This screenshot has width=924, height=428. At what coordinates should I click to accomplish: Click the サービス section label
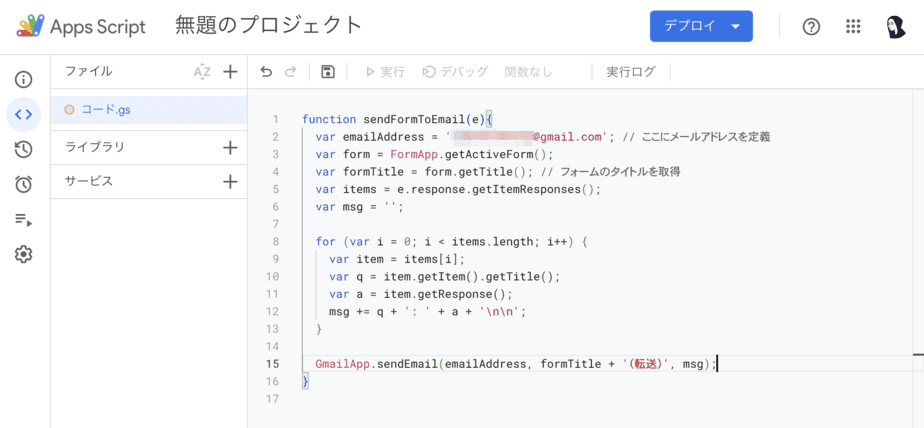coord(88,182)
